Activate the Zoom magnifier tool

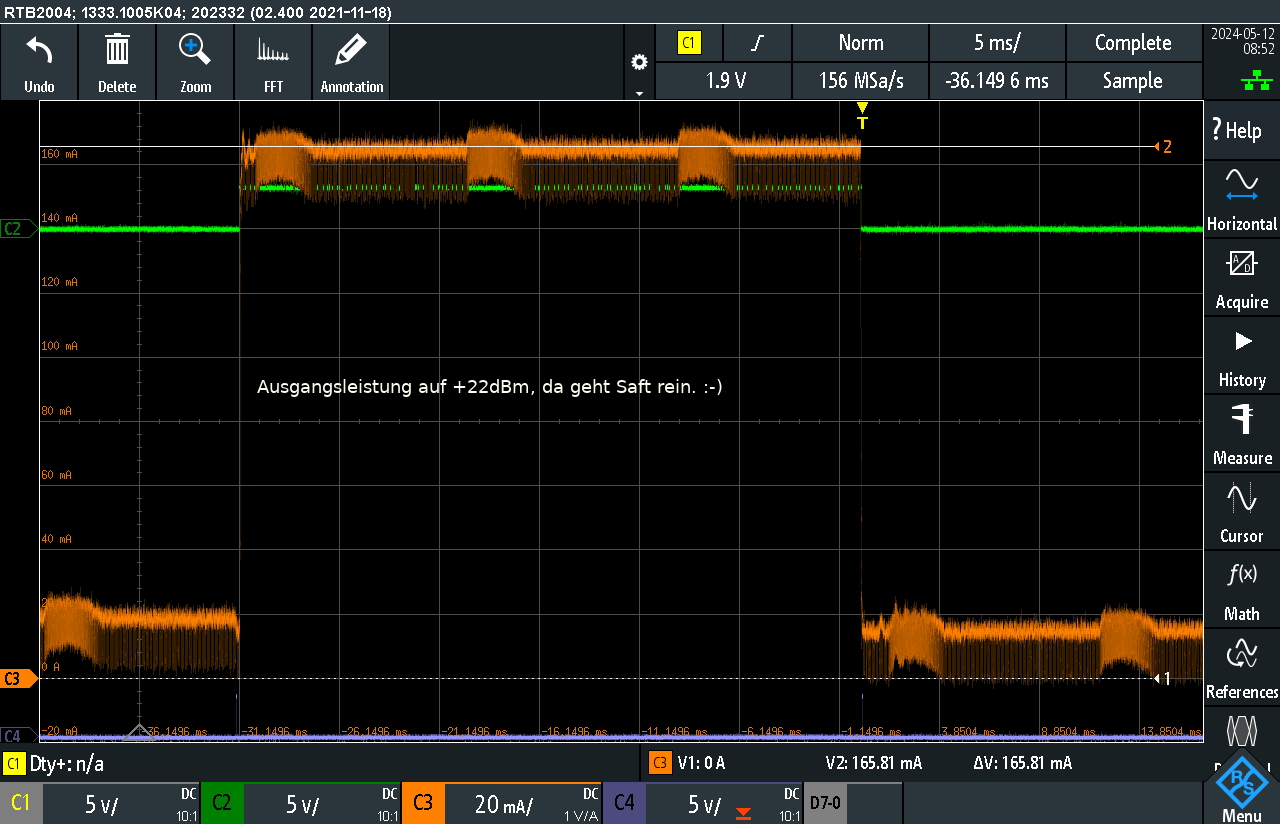pos(195,50)
